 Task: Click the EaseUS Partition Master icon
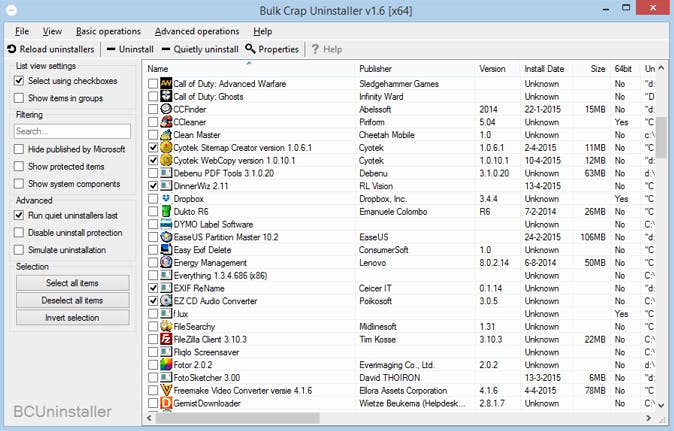pos(166,237)
